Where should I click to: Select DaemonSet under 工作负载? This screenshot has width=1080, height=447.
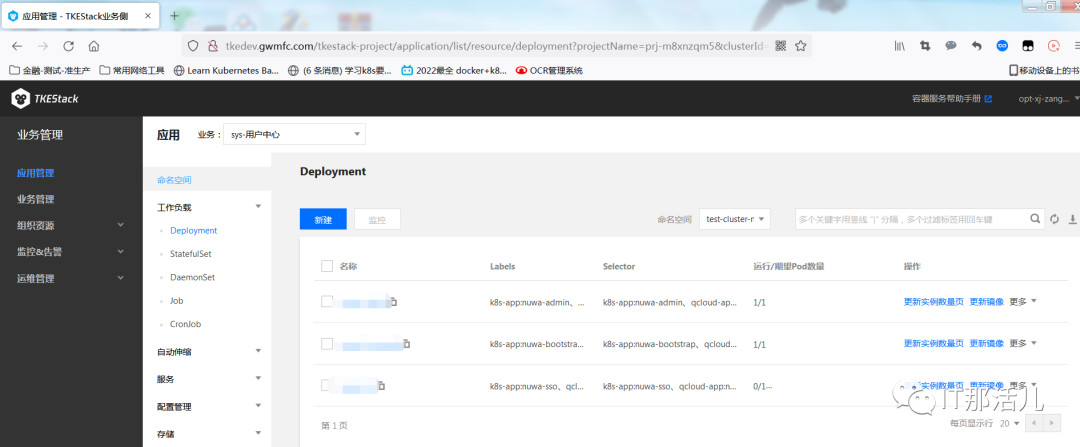[x=192, y=278]
